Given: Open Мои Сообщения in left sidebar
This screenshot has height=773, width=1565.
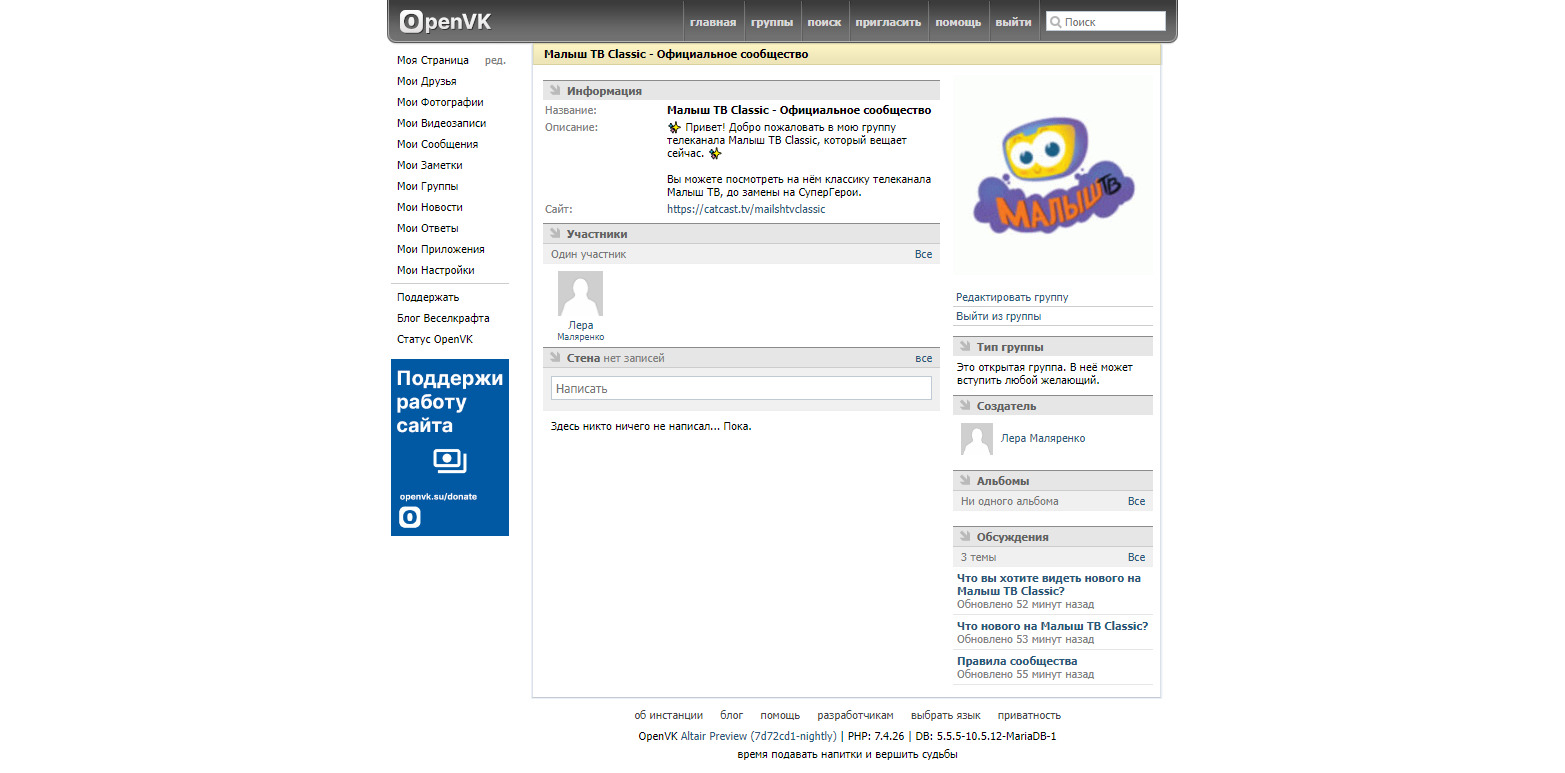Looking at the screenshot, I should tap(437, 144).
